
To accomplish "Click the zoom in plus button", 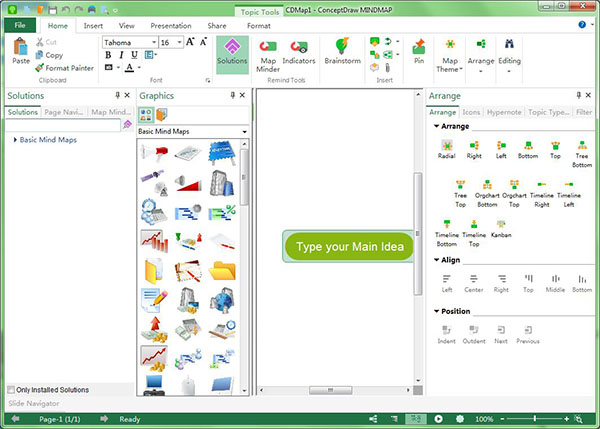I will [x=567, y=419].
